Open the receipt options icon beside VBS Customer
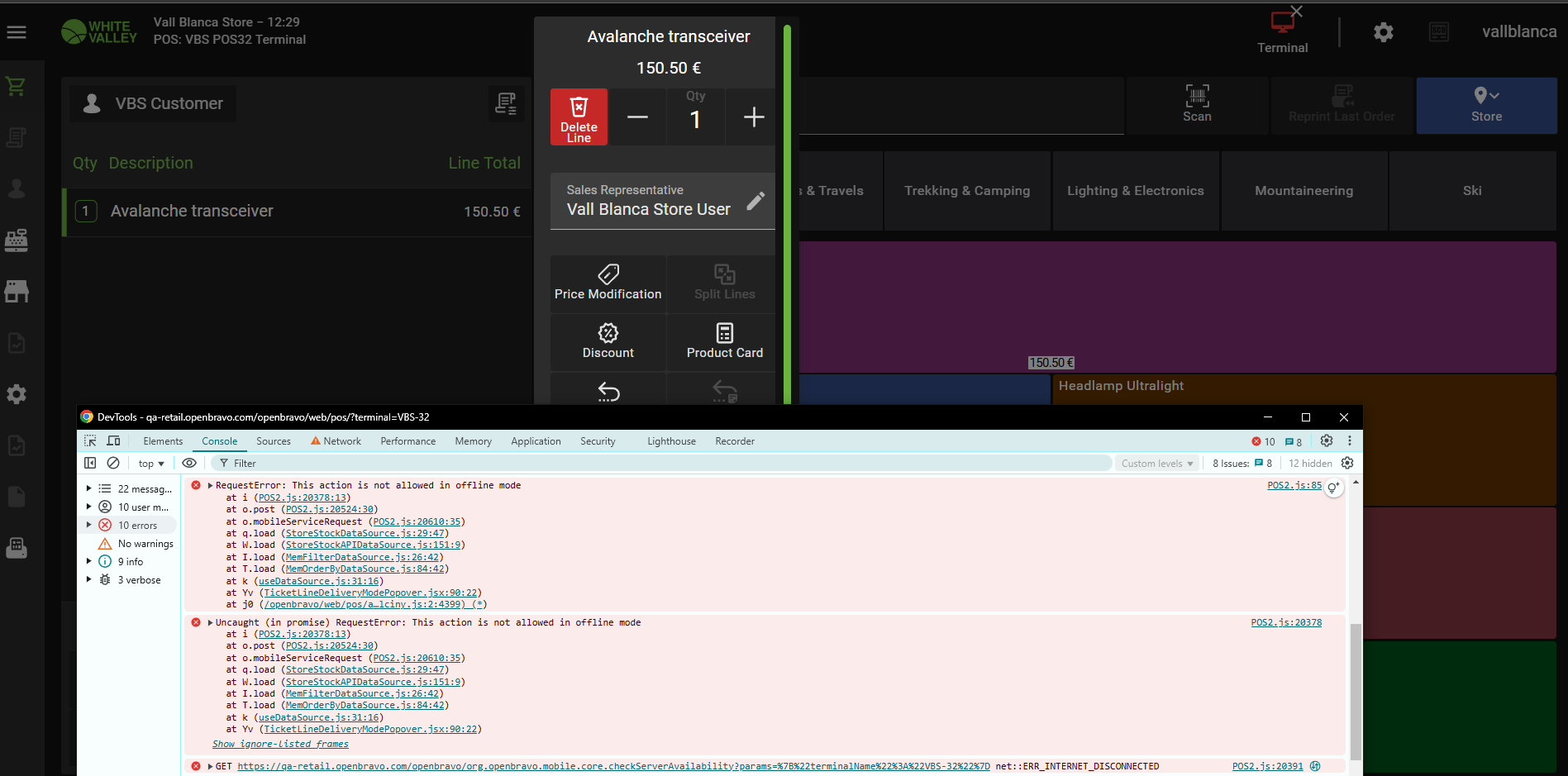1568x776 pixels. pos(506,103)
